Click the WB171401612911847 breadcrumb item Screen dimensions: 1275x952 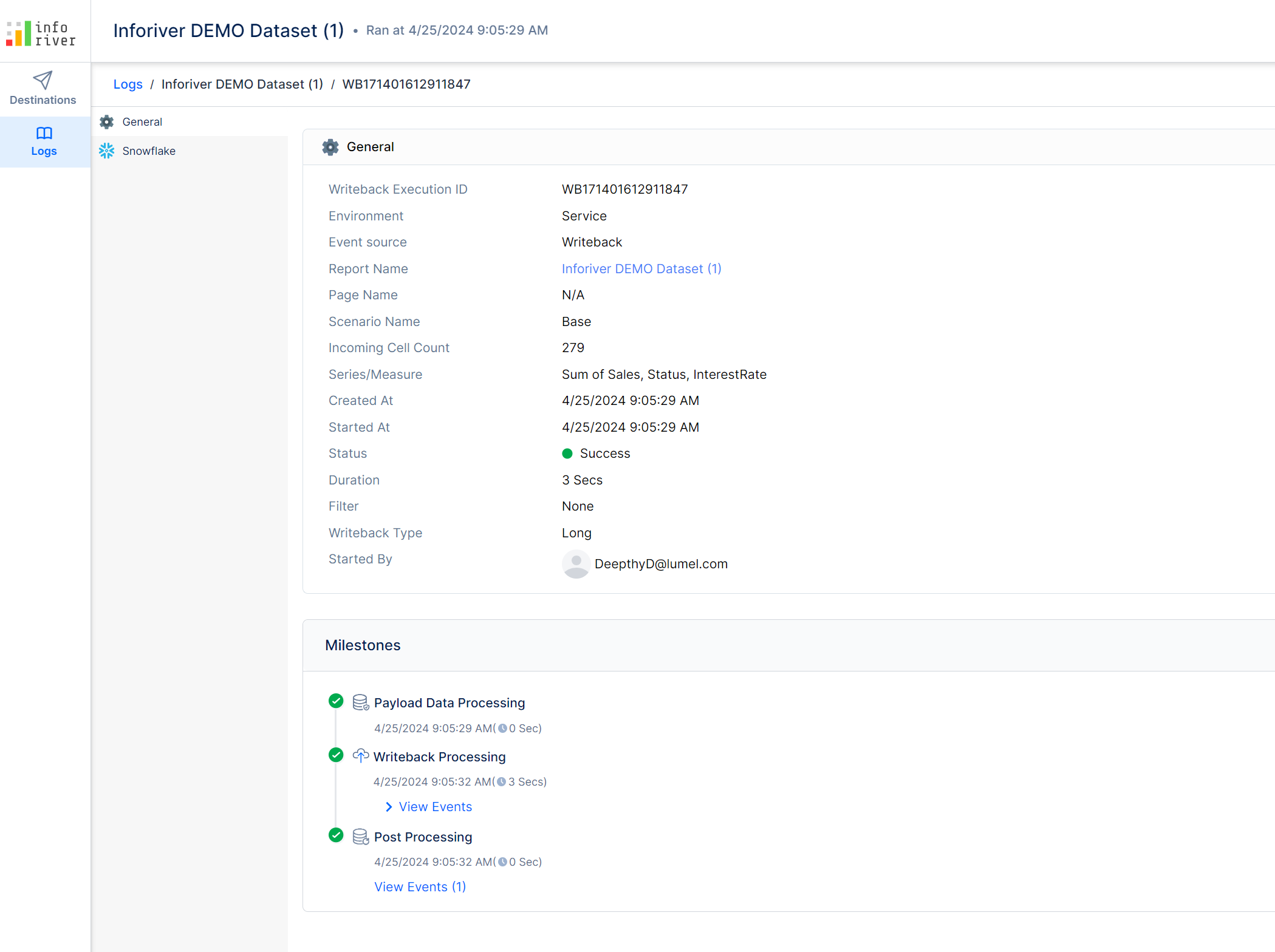click(x=406, y=84)
